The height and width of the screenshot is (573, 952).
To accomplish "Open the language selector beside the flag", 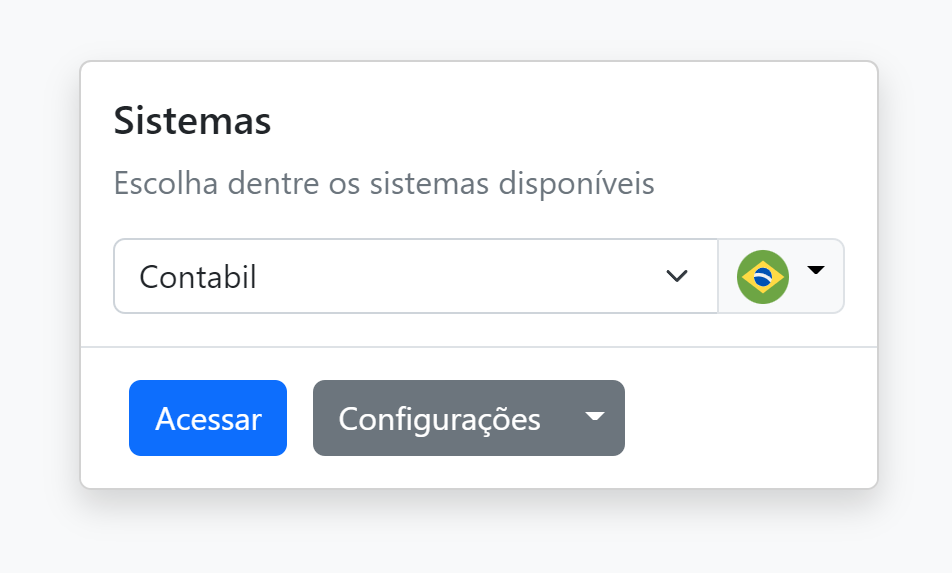I will point(781,276).
